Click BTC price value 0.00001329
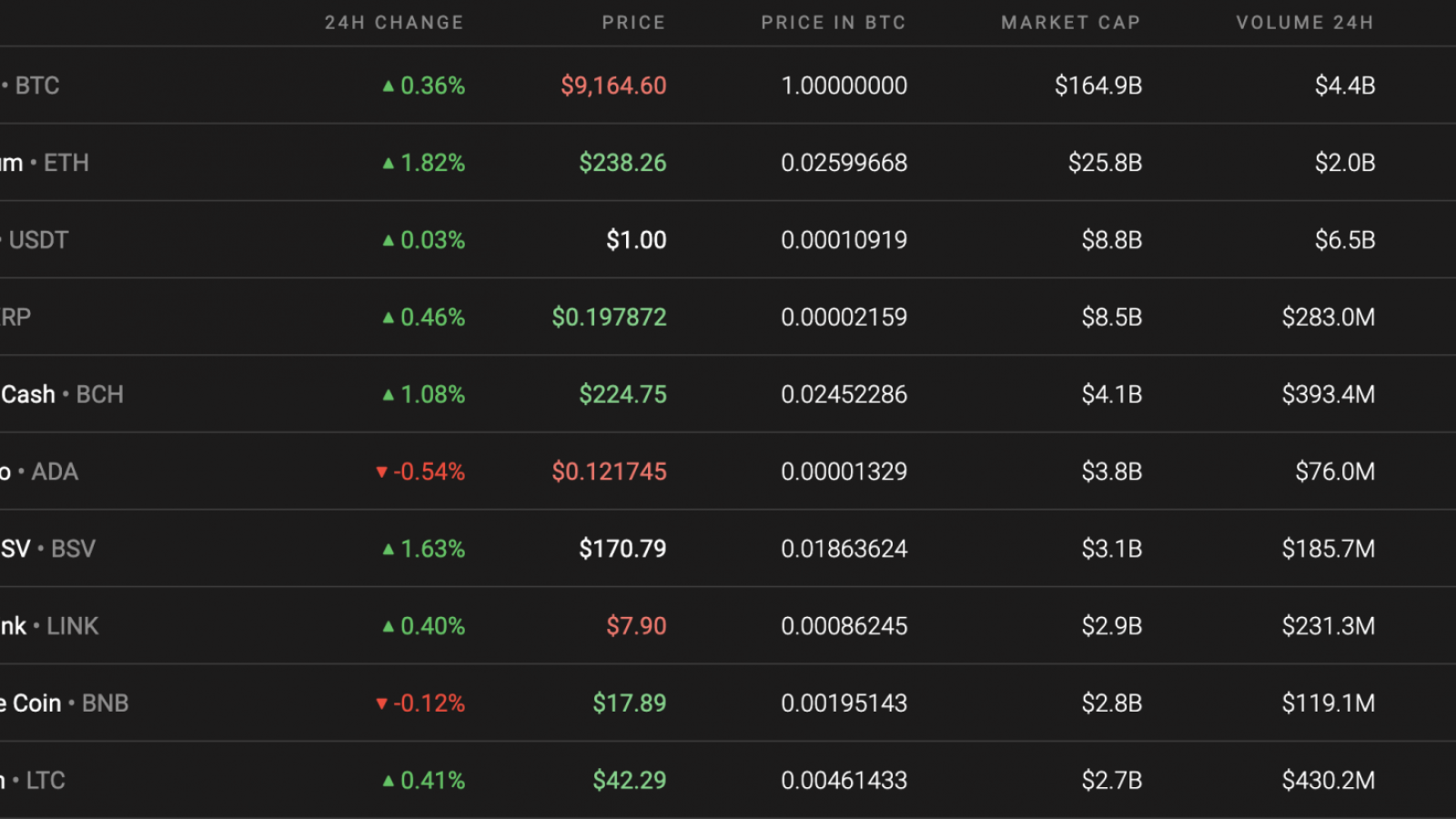This screenshot has width=1456, height=819. pyautogui.click(x=844, y=471)
